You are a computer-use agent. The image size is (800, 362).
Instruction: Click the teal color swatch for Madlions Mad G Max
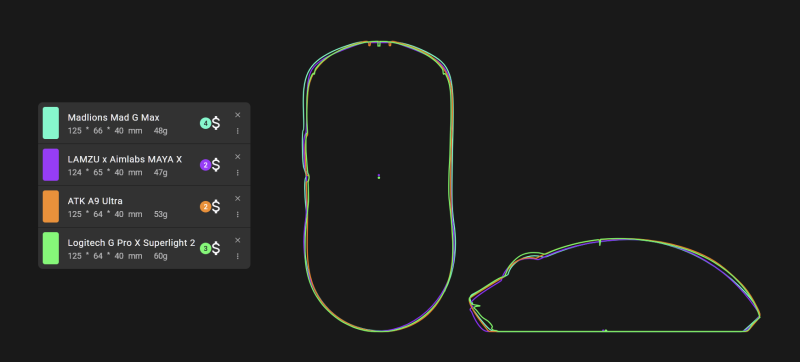[x=51, y=123]
